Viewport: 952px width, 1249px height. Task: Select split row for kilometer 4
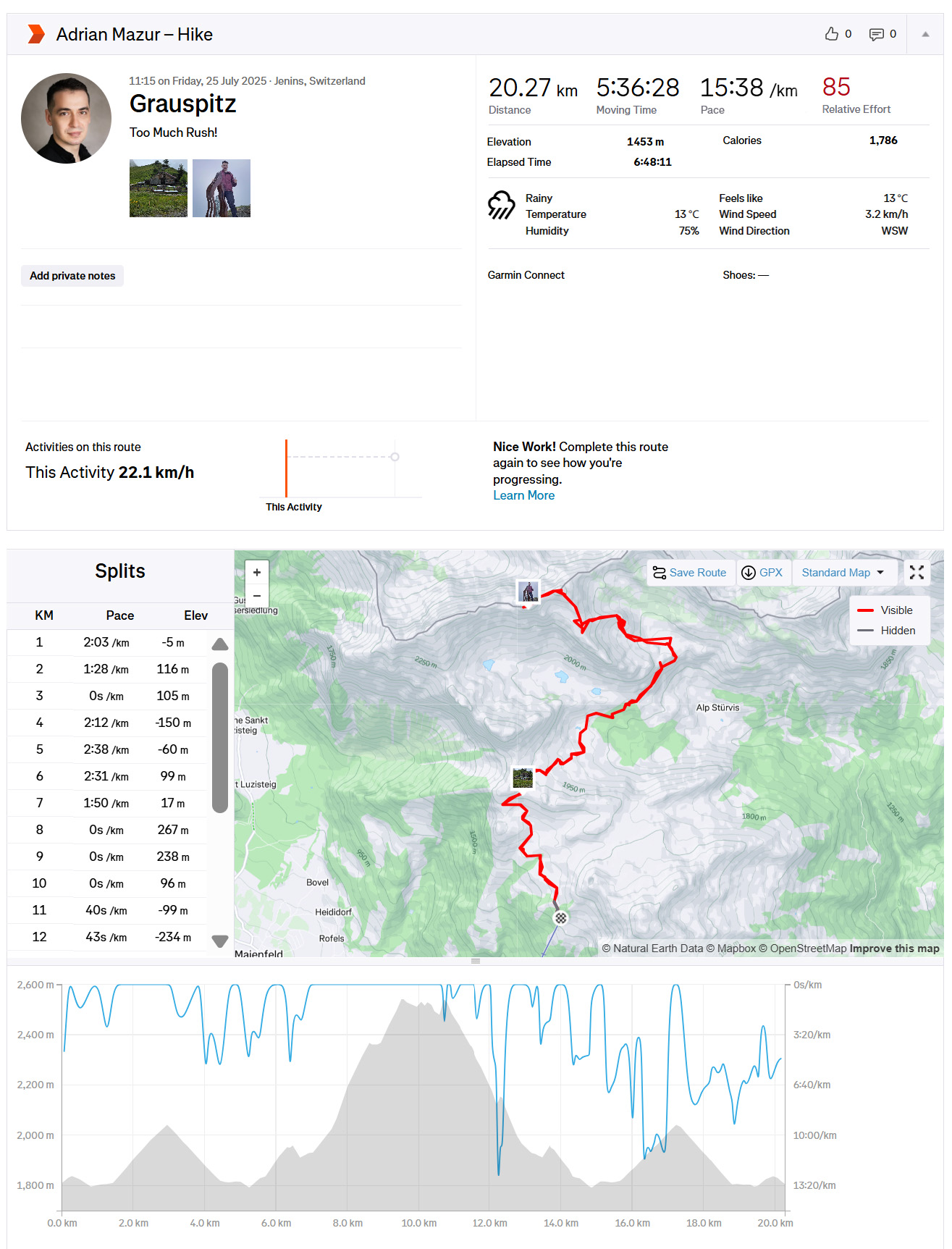109,723
